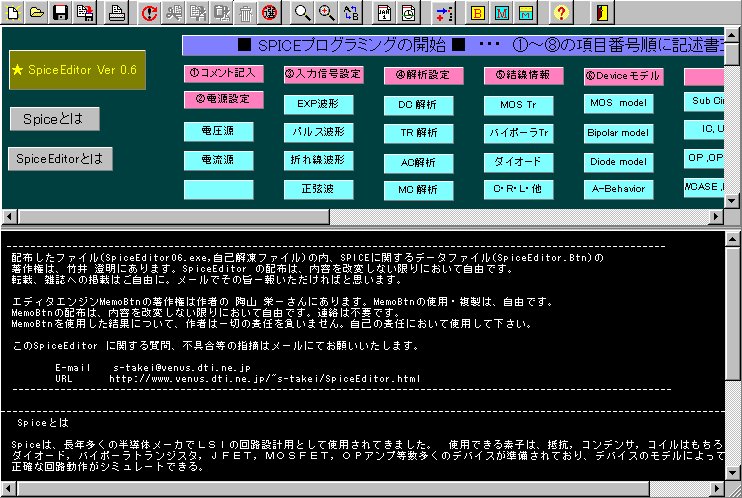Screen dimensions: 742x498
Task: Select the ⑤結線情報 header button
Action: (523, 75)
